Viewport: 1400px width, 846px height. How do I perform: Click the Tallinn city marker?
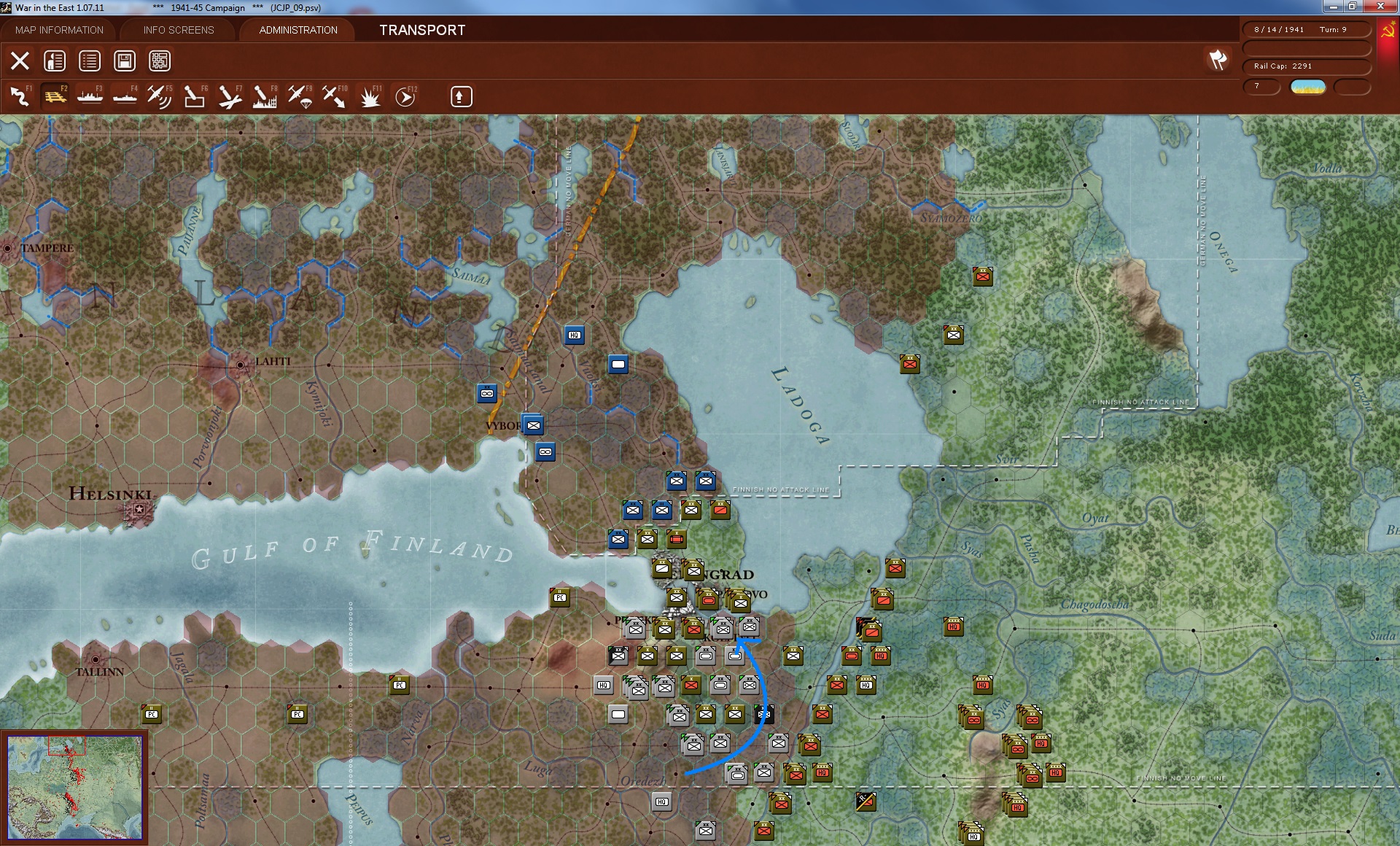click(95, 660)
